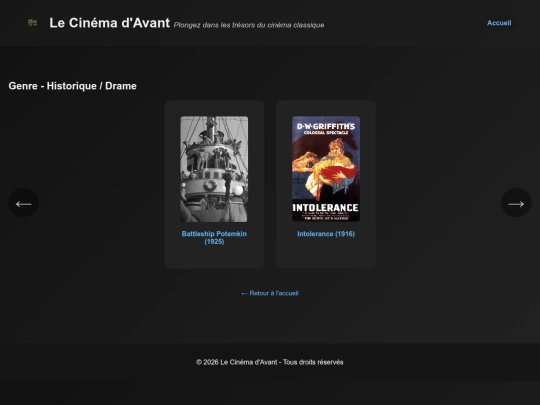Open the Accueil navigation link
540x405 pixels.
coord(499,23)
